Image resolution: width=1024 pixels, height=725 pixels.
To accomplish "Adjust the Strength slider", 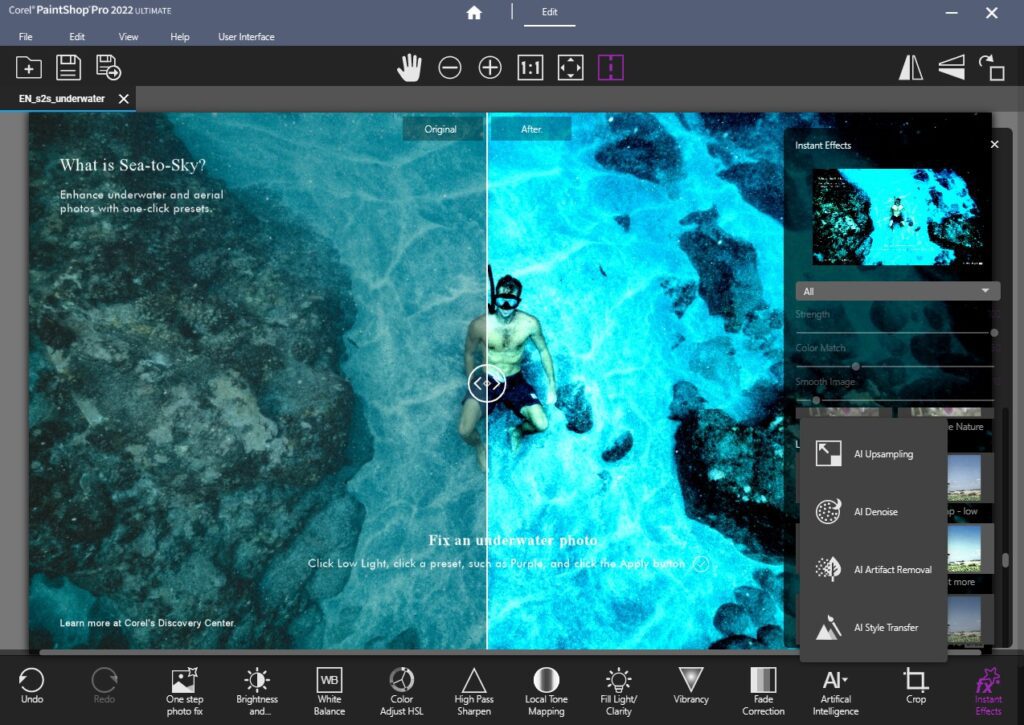I will coord(995,331).
